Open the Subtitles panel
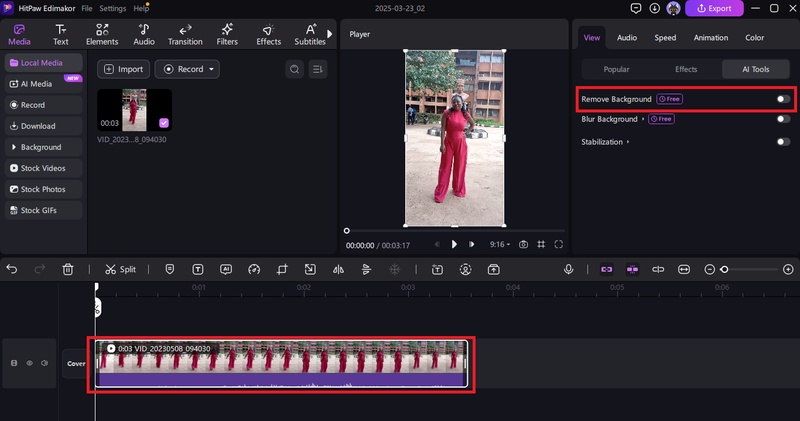The height and width of the screenshot is (421, 800). 310,35
